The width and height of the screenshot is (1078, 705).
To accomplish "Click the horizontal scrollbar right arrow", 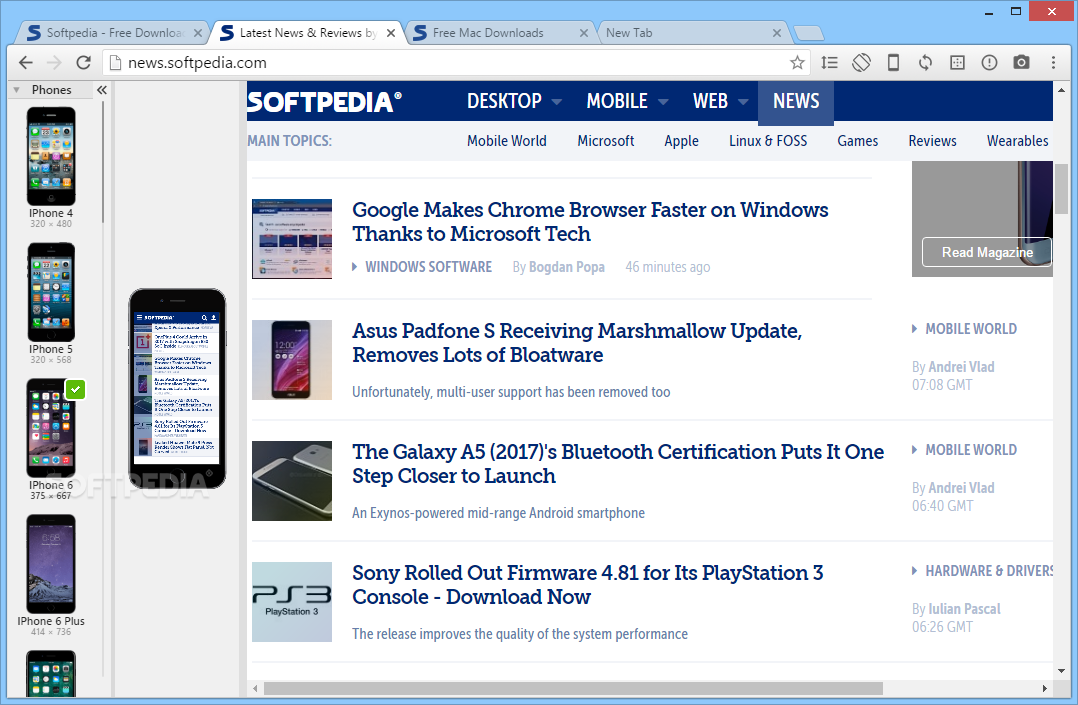I will tap(1044, 688).
